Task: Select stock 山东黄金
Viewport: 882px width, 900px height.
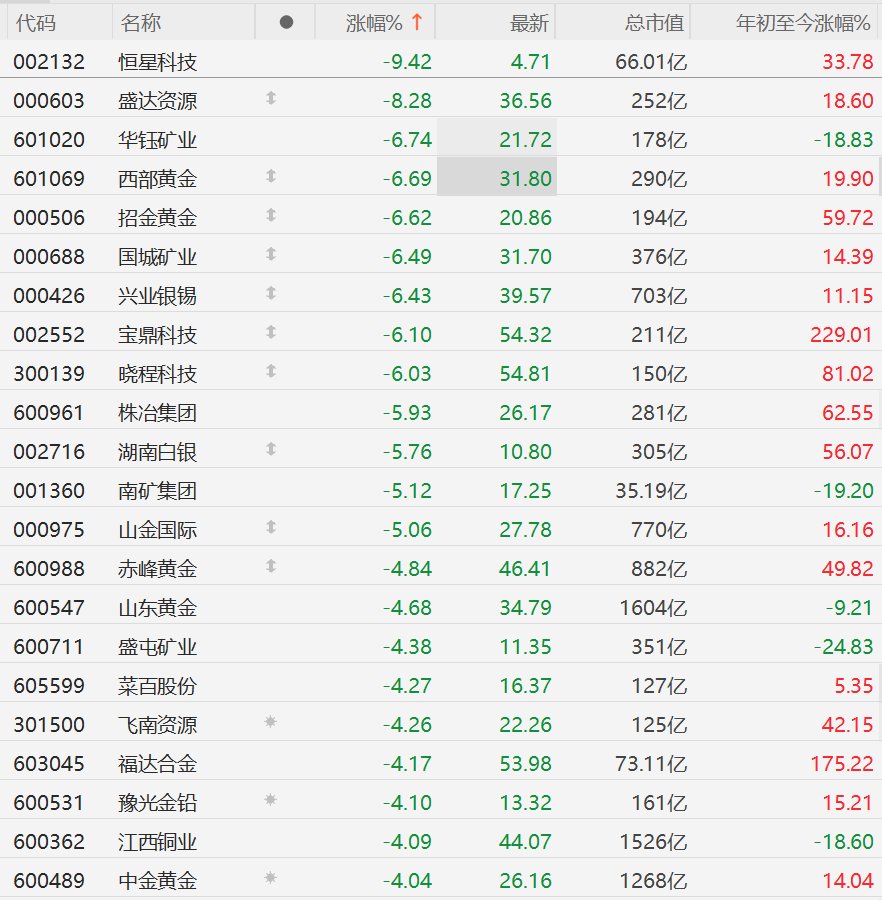Action: click(157, 608)
